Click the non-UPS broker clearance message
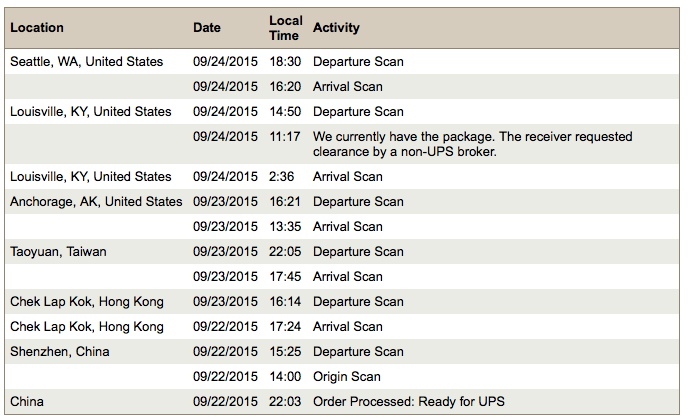 pyautogui.click(x=472, y=144)
